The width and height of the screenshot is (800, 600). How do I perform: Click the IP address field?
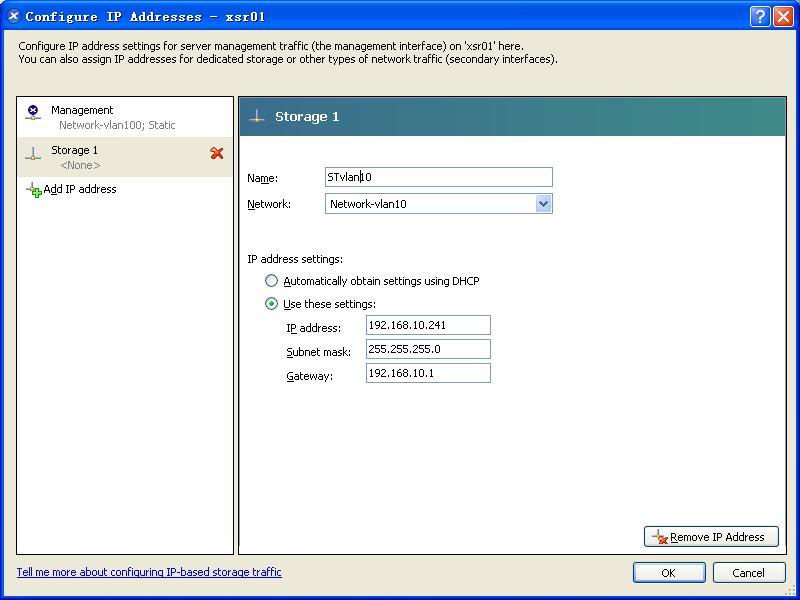[x=428, y=325]
